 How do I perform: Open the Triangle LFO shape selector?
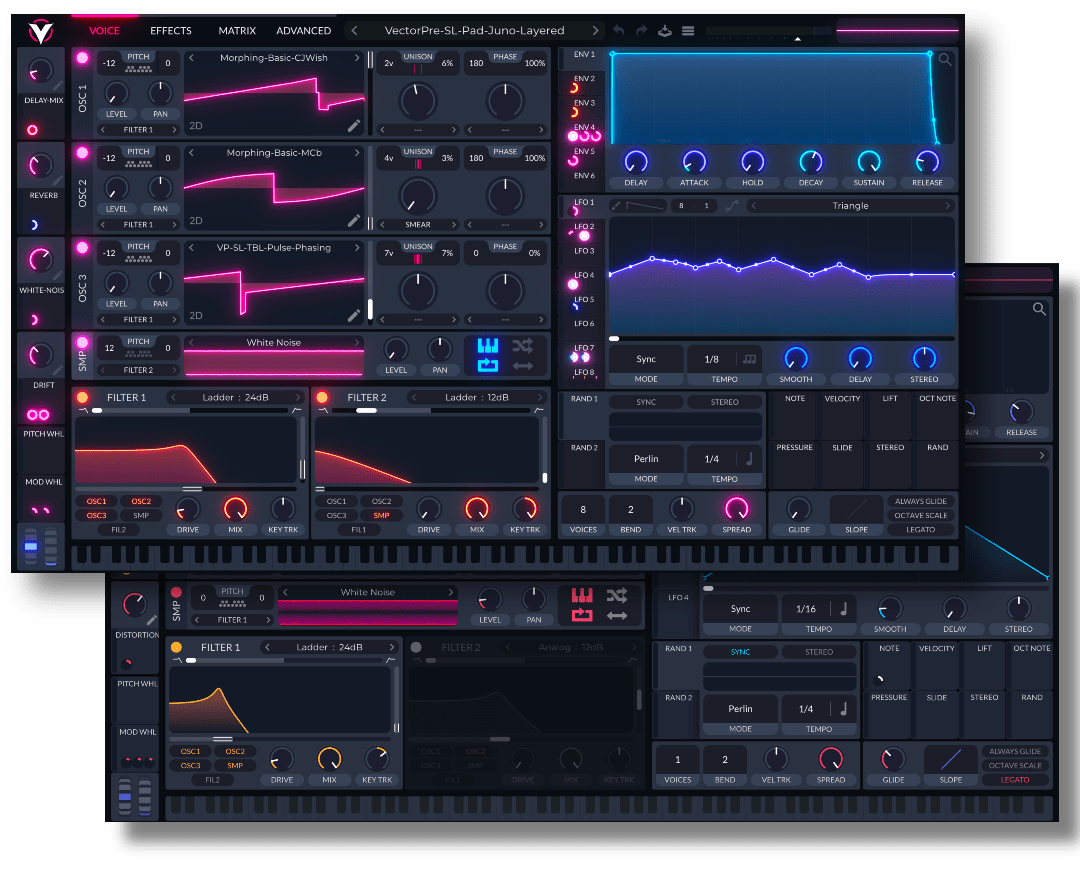pos(850,206)
